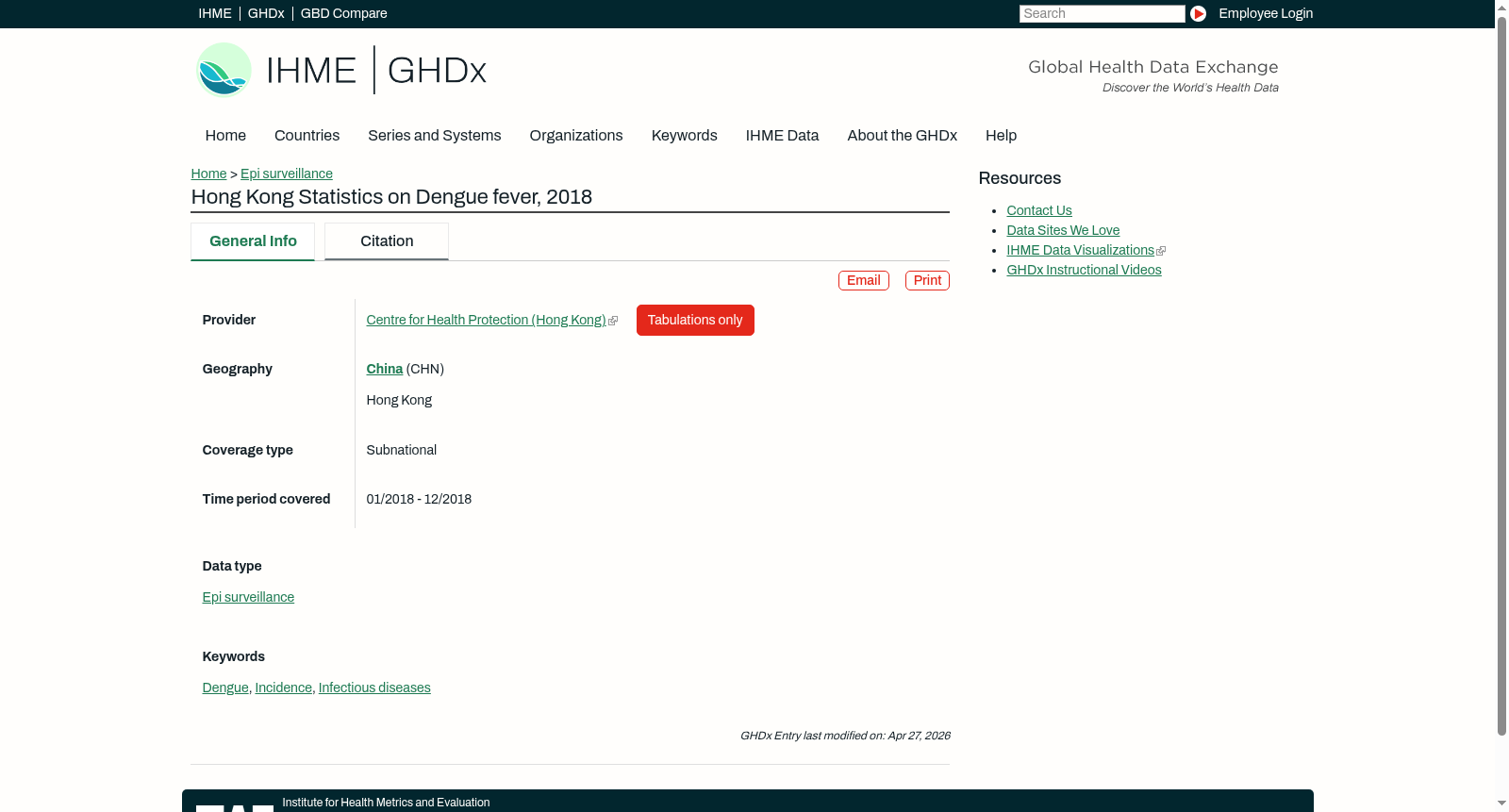Click IHME link in top bar
This screenshot has height=812, width=1509.
pos(215,13)
